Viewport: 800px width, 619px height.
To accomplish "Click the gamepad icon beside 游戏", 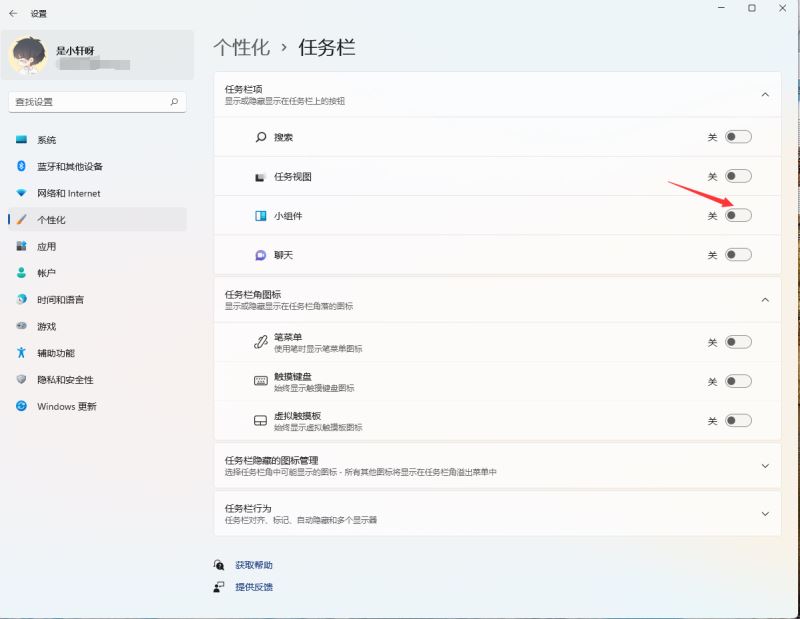I will pyautogui.click(x=21, y=326).
